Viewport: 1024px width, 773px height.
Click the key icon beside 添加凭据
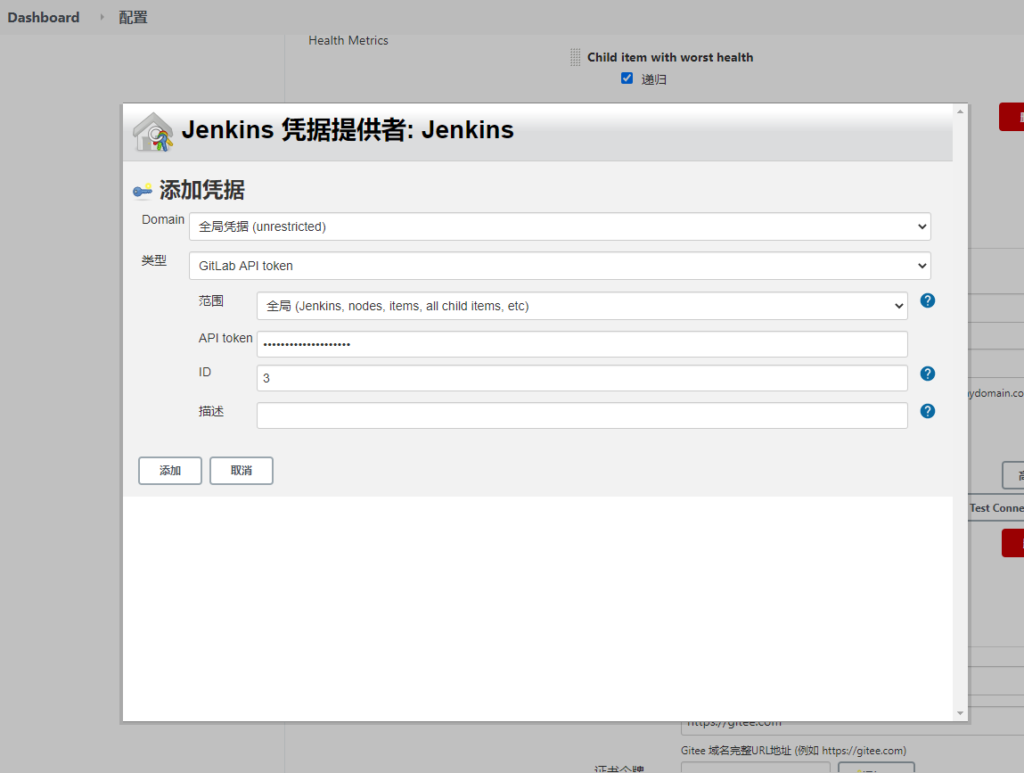(x=142, y=191)
